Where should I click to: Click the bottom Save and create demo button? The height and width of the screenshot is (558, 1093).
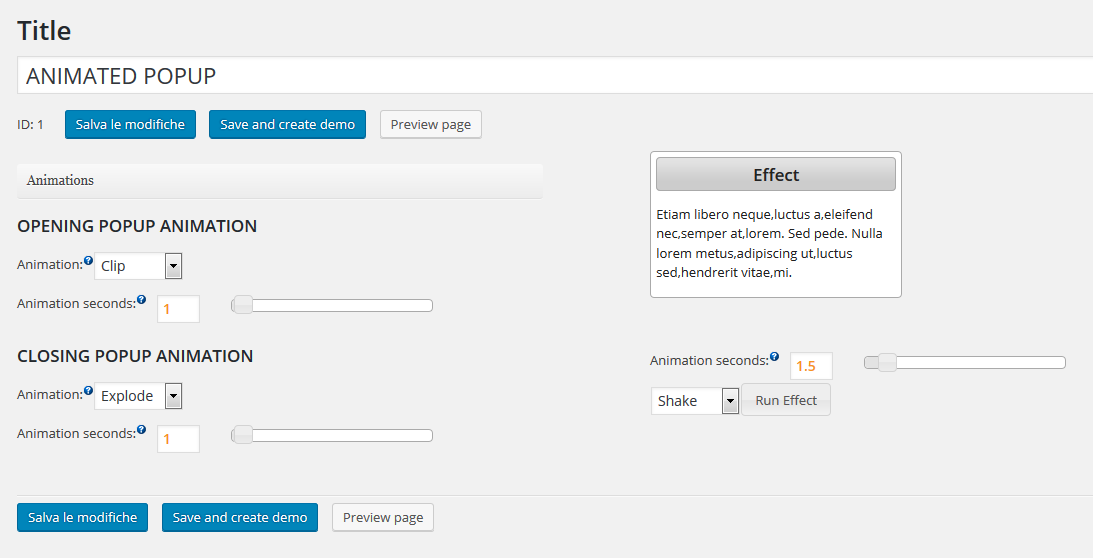click(x=240, y=518)
